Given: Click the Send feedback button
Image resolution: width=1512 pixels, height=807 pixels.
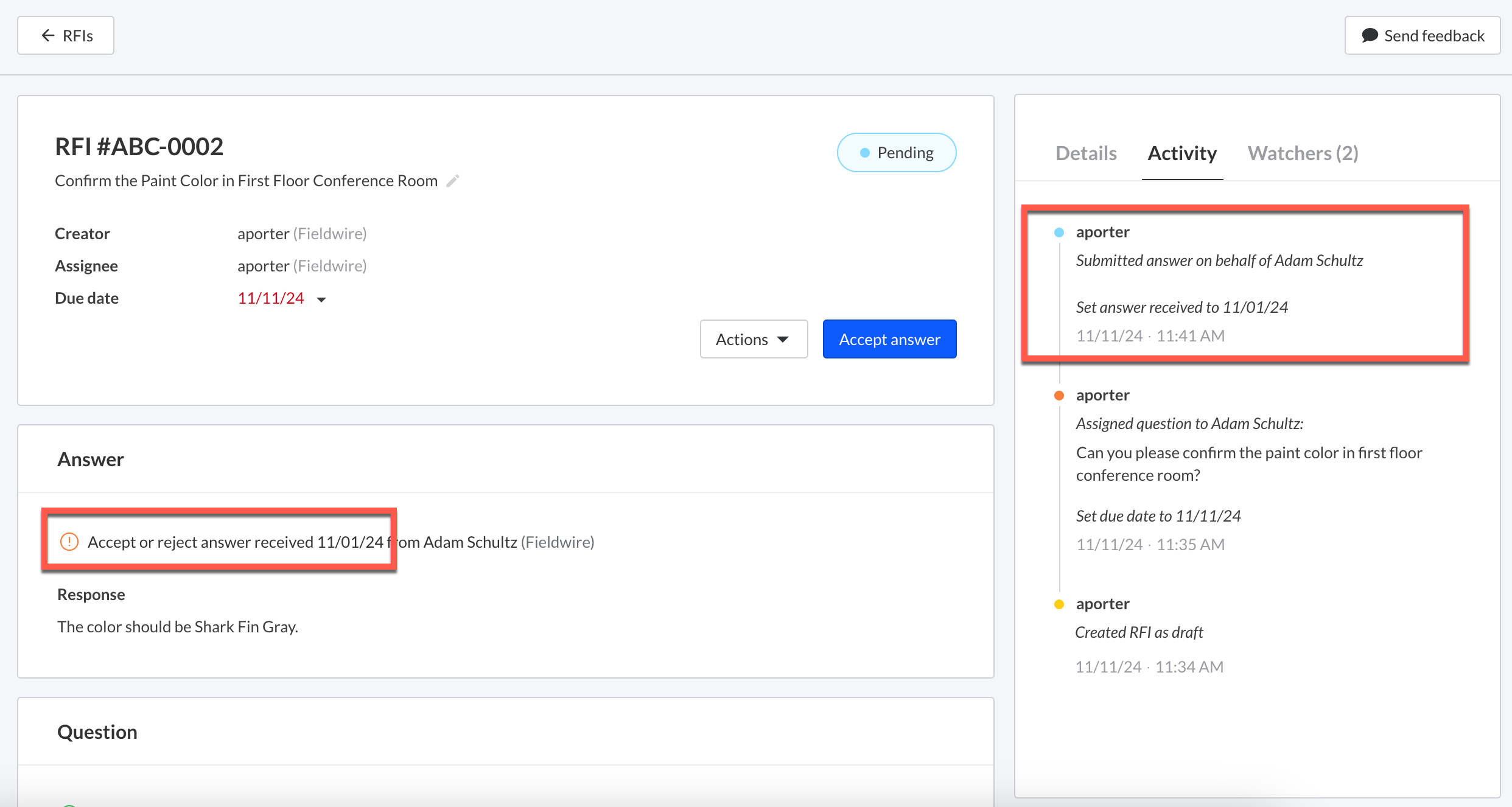Looking at the screenshot, I should point(1423,35).
